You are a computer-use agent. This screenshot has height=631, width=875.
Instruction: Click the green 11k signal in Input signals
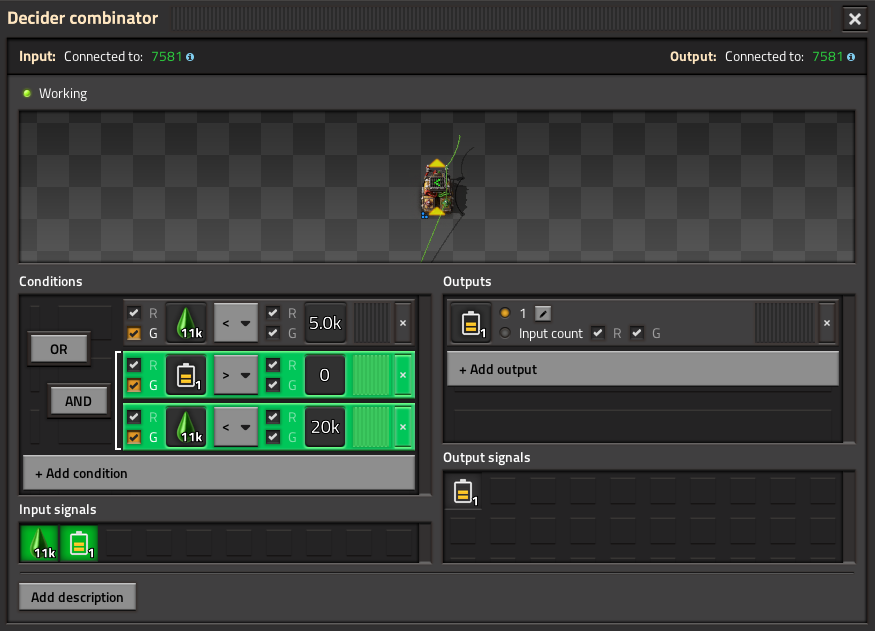click(39, 543)
